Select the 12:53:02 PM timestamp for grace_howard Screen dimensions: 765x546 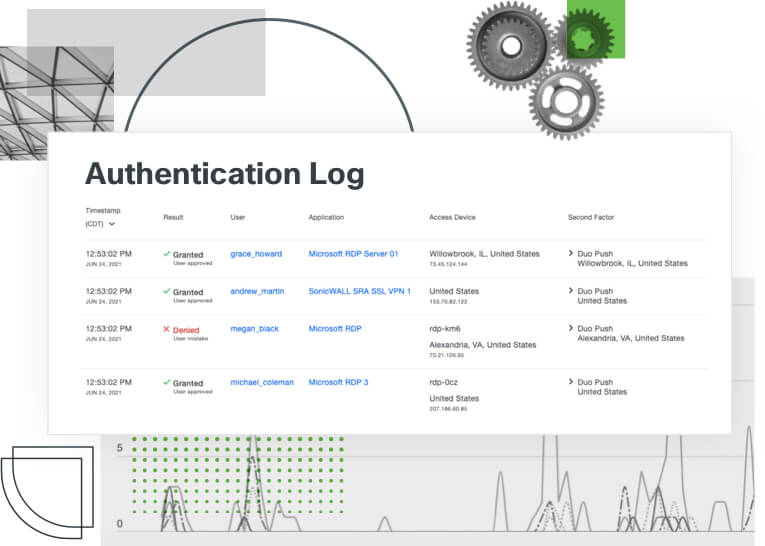click(x=109, y=254)
